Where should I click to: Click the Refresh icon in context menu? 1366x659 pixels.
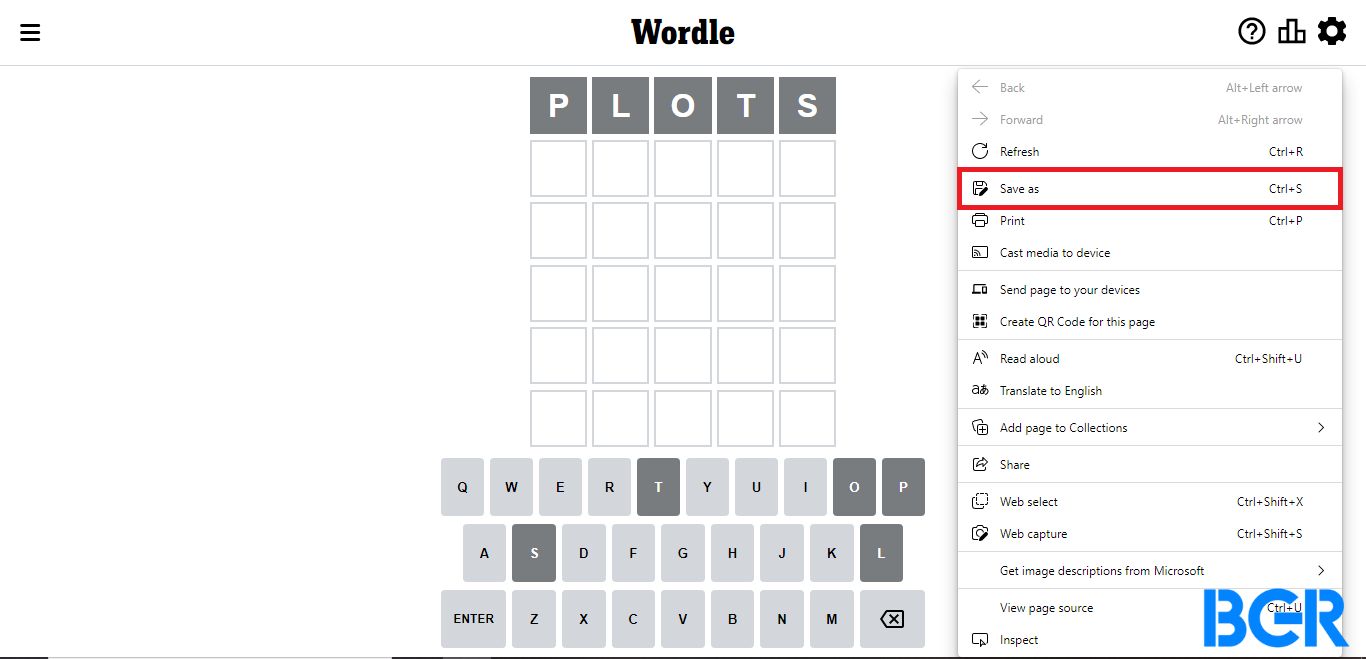980,152
